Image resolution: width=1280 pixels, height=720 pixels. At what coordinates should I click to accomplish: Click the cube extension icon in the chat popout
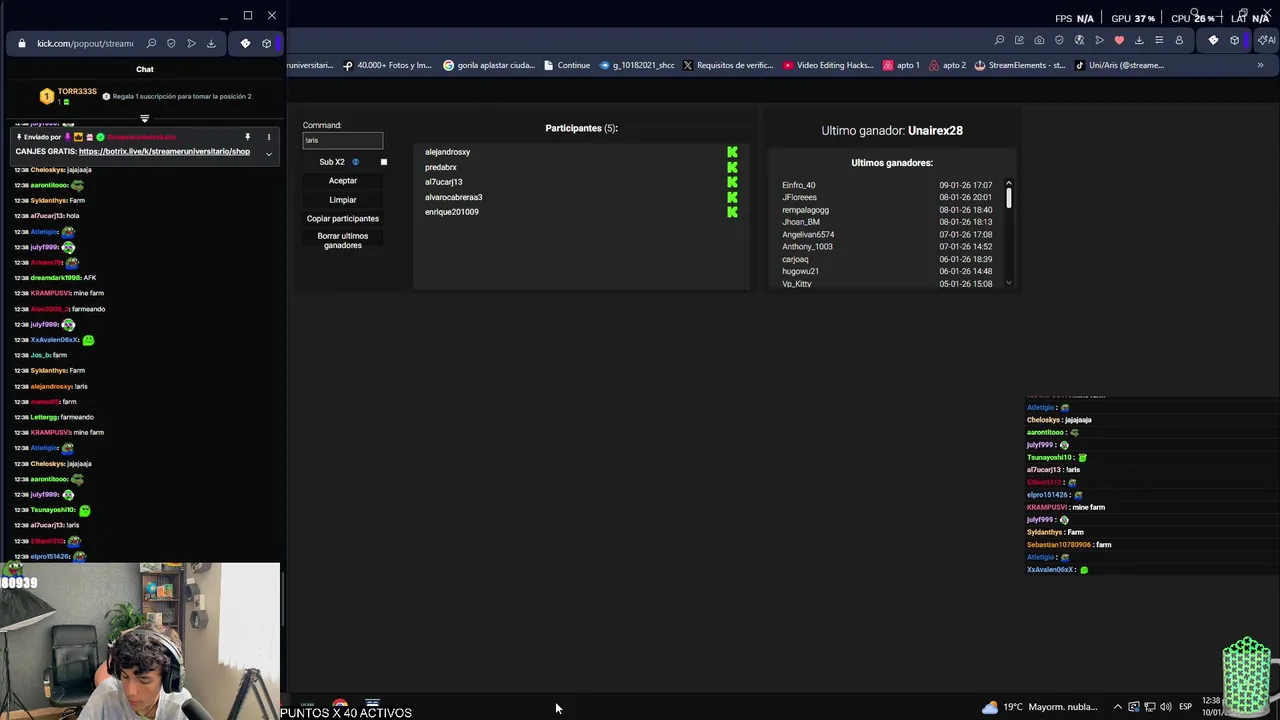click(x=266, y=43)
